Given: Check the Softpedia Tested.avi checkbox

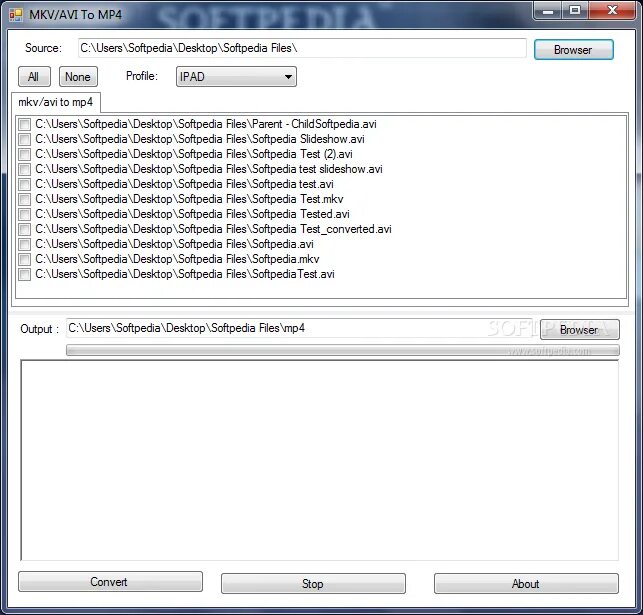Looking at the screenshot, I should click(x=25, y=214).
